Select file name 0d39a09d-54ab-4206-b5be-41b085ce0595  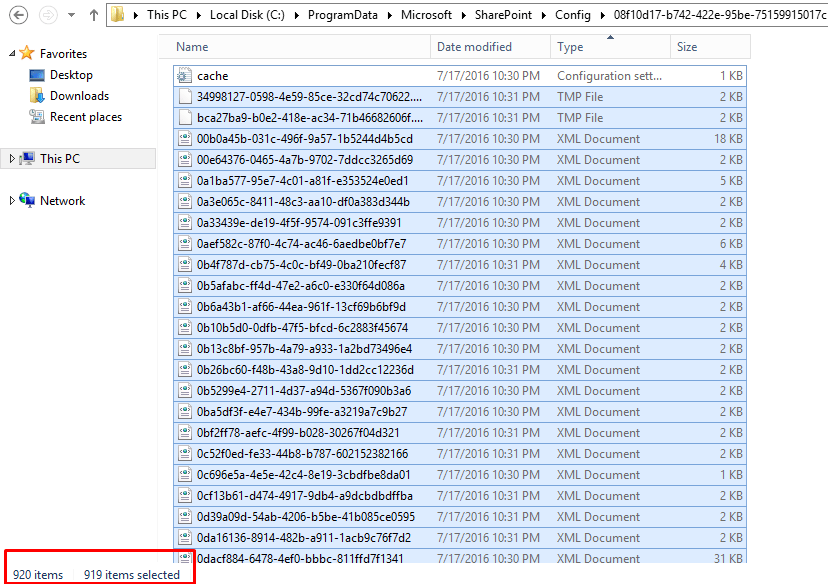[306, 517]
